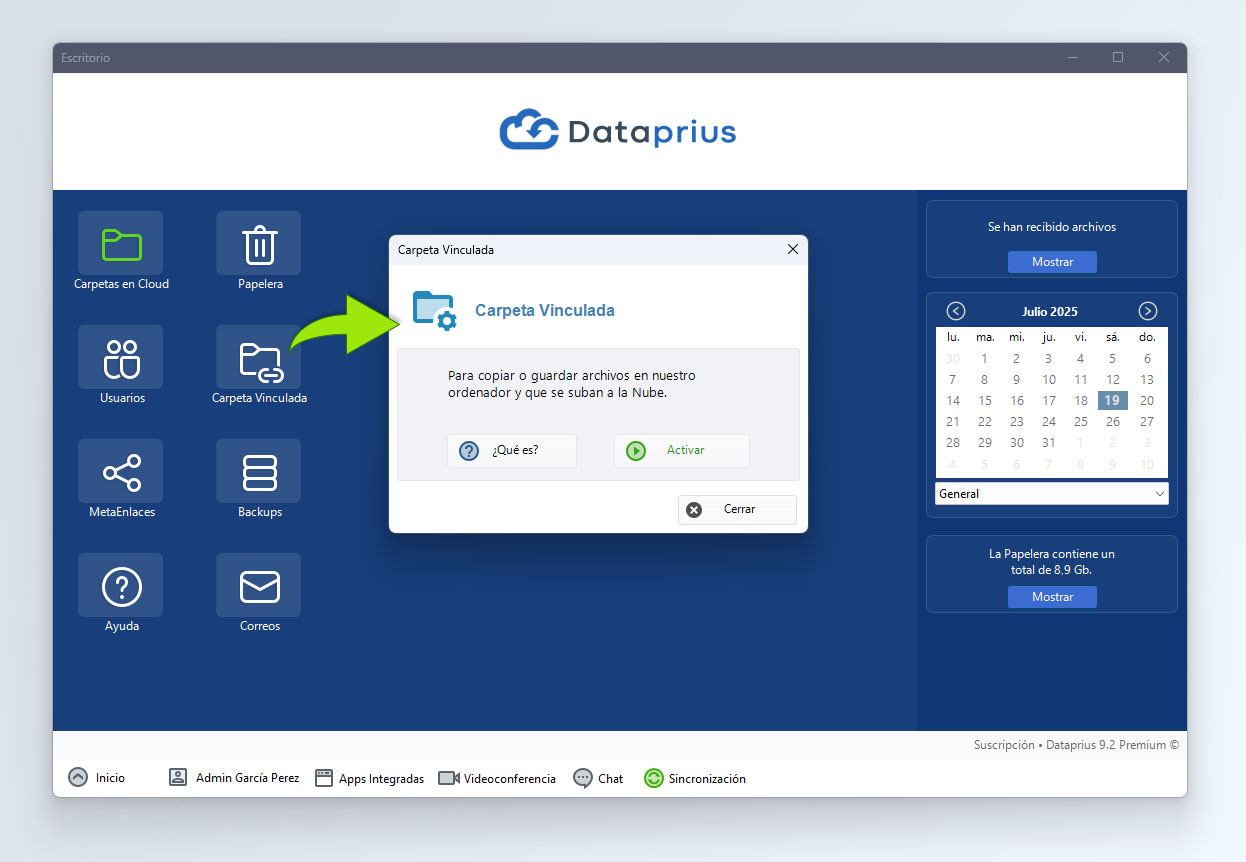1246x862 pixels.
Task: Select July 31 in the calendar
Action: point(1048,443)
